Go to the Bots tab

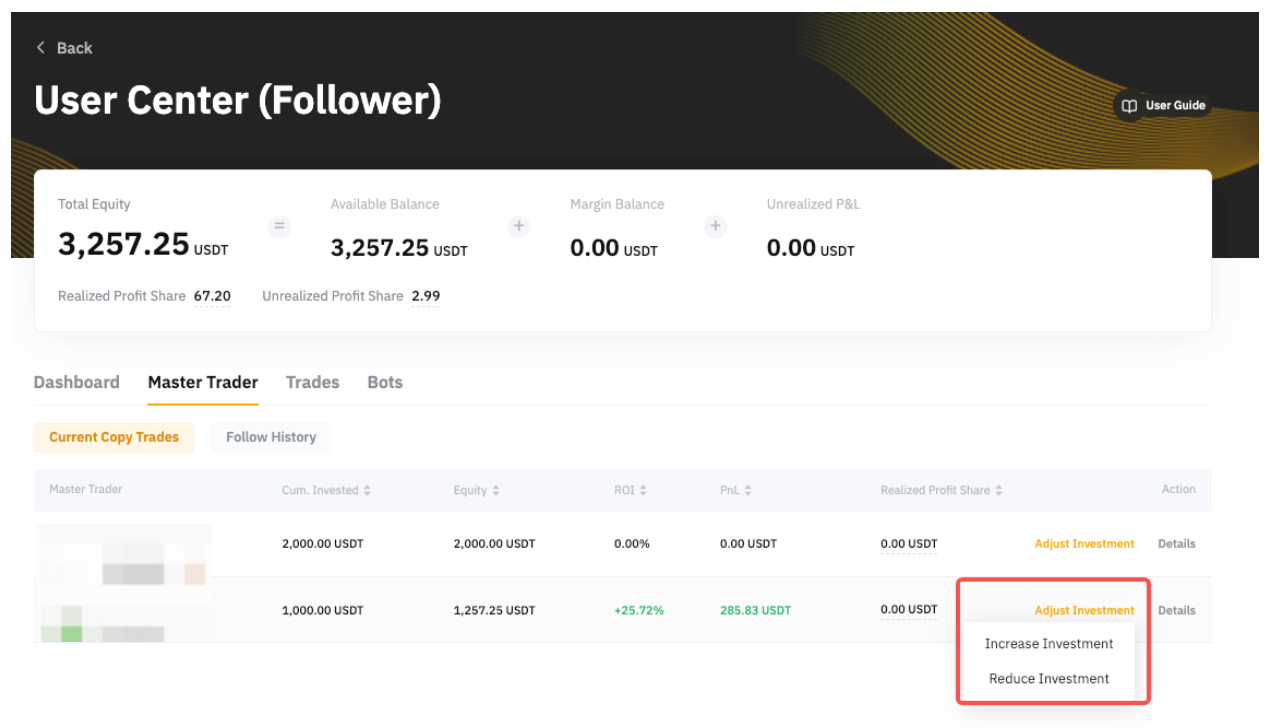[385, 382]
